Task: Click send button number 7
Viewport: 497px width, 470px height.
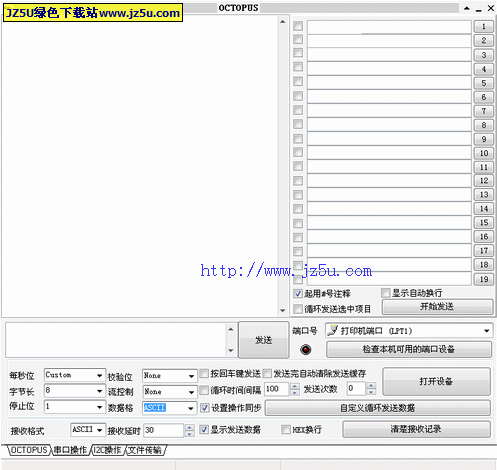Action: (484, 111)
